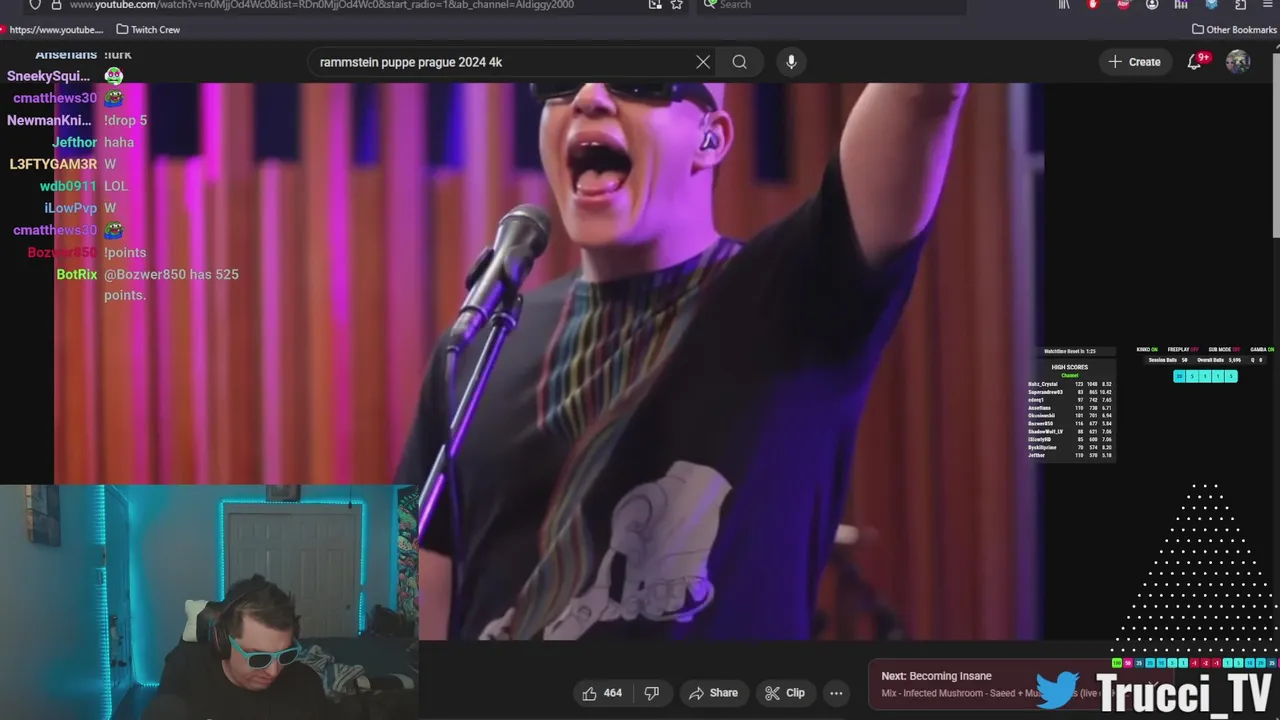Click BotRix username in chat

pos(77,274)
